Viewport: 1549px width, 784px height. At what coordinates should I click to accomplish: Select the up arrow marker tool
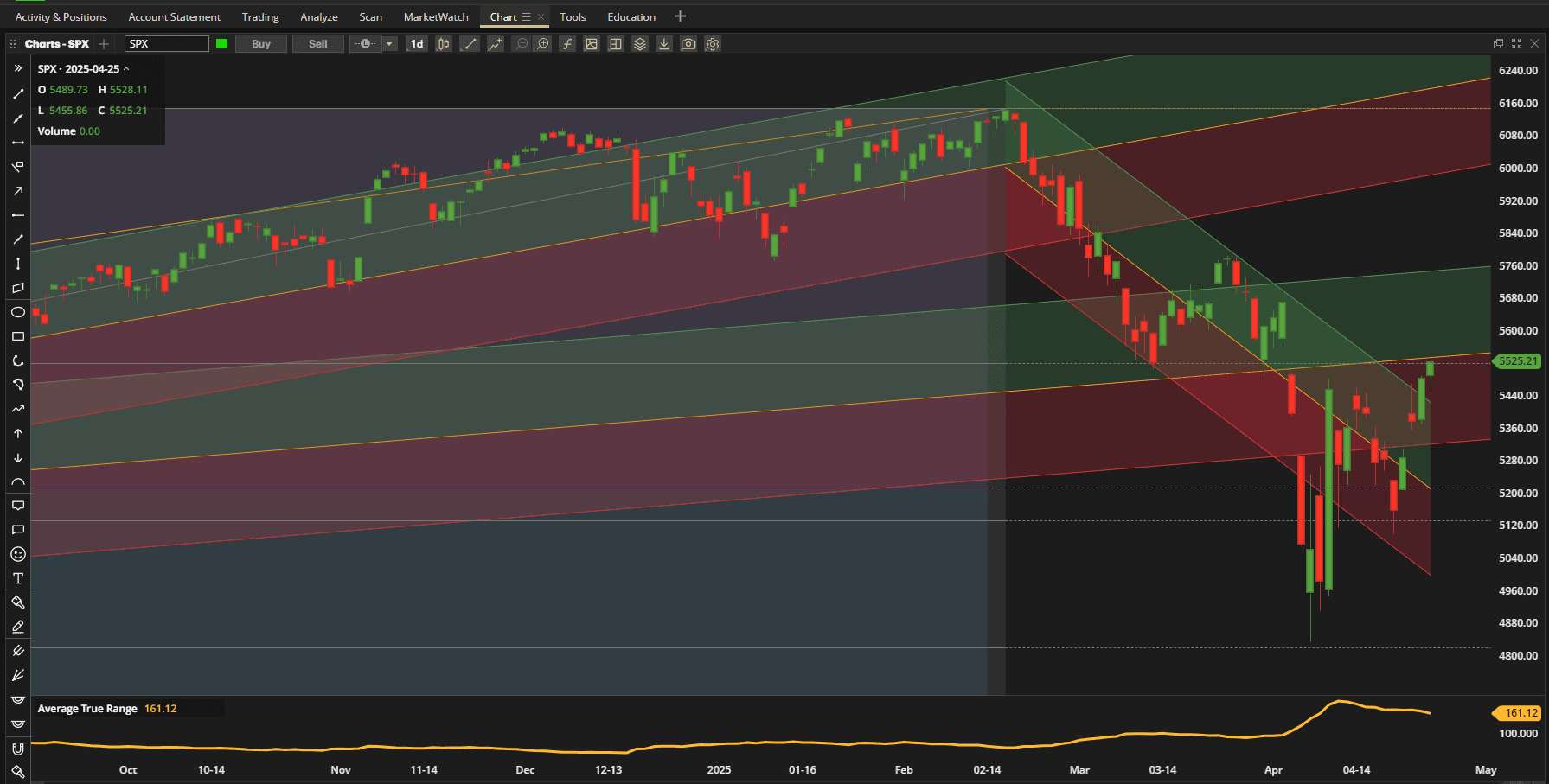(x=17, y=432)
